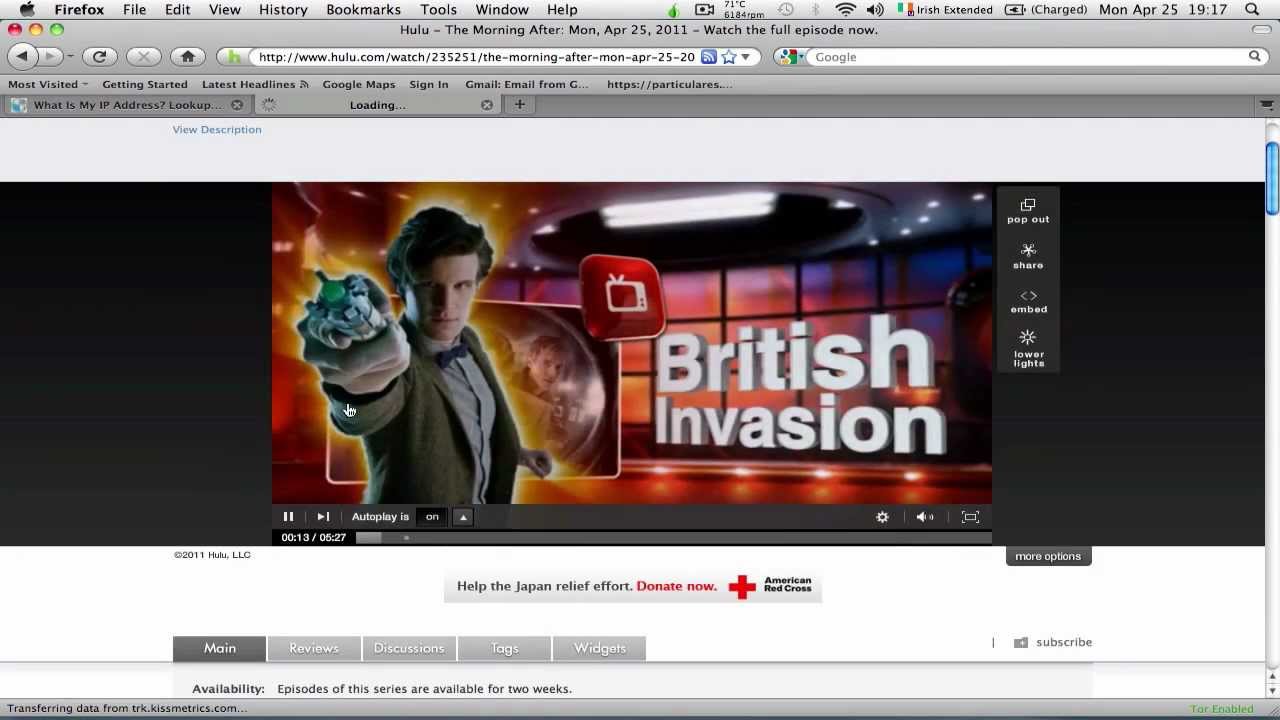Donate now to Red Cross
This screenshot has width=1280, height=720.
[x=676, y=586]
